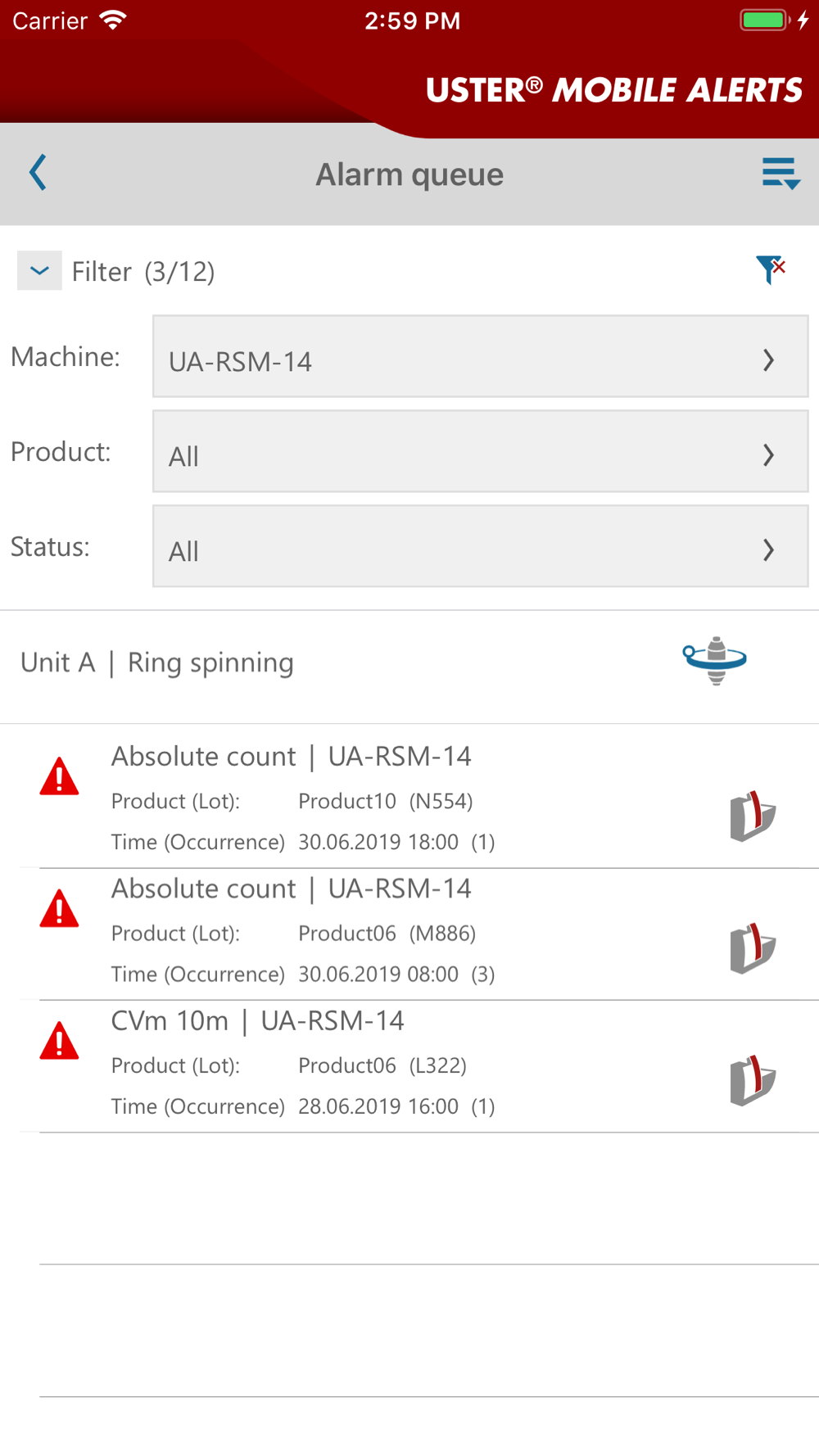
Task: Open logbook icon for lot M886 alarm
Action: click(x=752, y=948)
